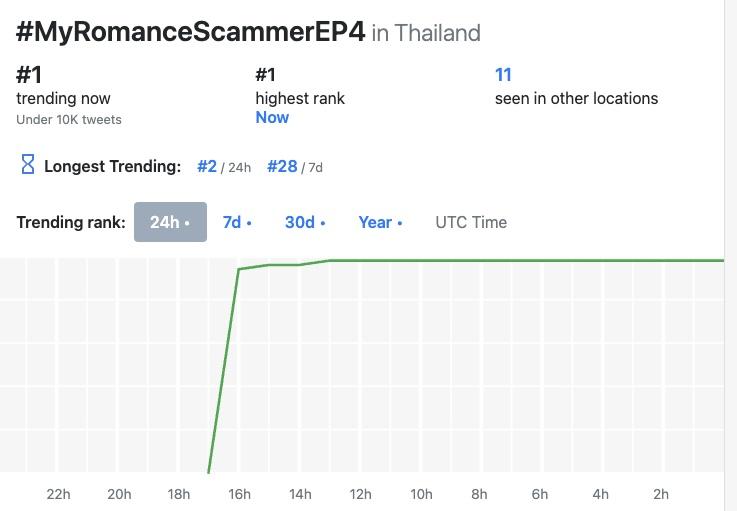This screenshot has width=737, height=511.
Task: Toggle the UTC Time setting
Action: [471, 222]
